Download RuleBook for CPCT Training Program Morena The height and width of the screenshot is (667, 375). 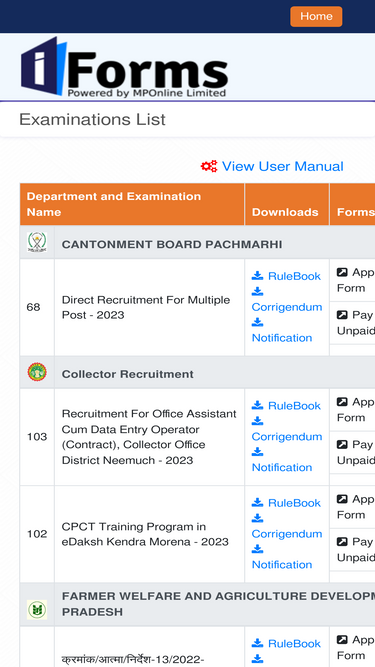tap(294, 503)
